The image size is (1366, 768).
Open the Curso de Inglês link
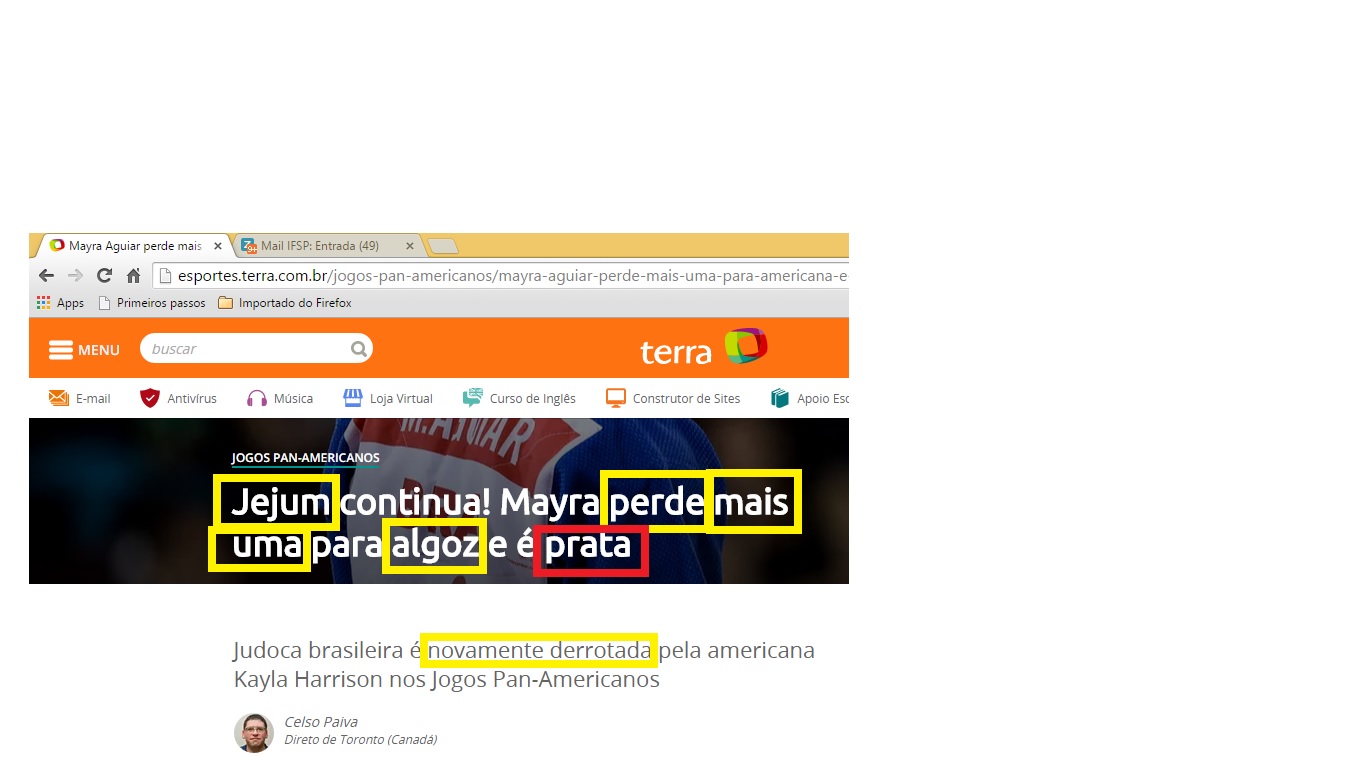click(519, 398)
